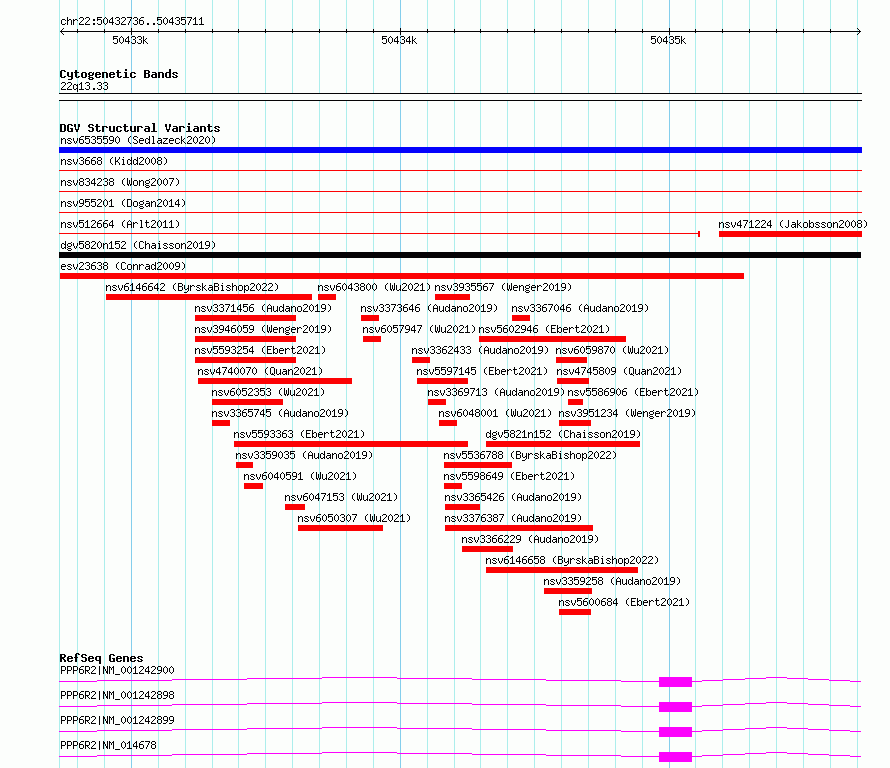Screen dimensions: 890x768
Task: Click the RefSeq Genes track title
Action: [102, 658]
